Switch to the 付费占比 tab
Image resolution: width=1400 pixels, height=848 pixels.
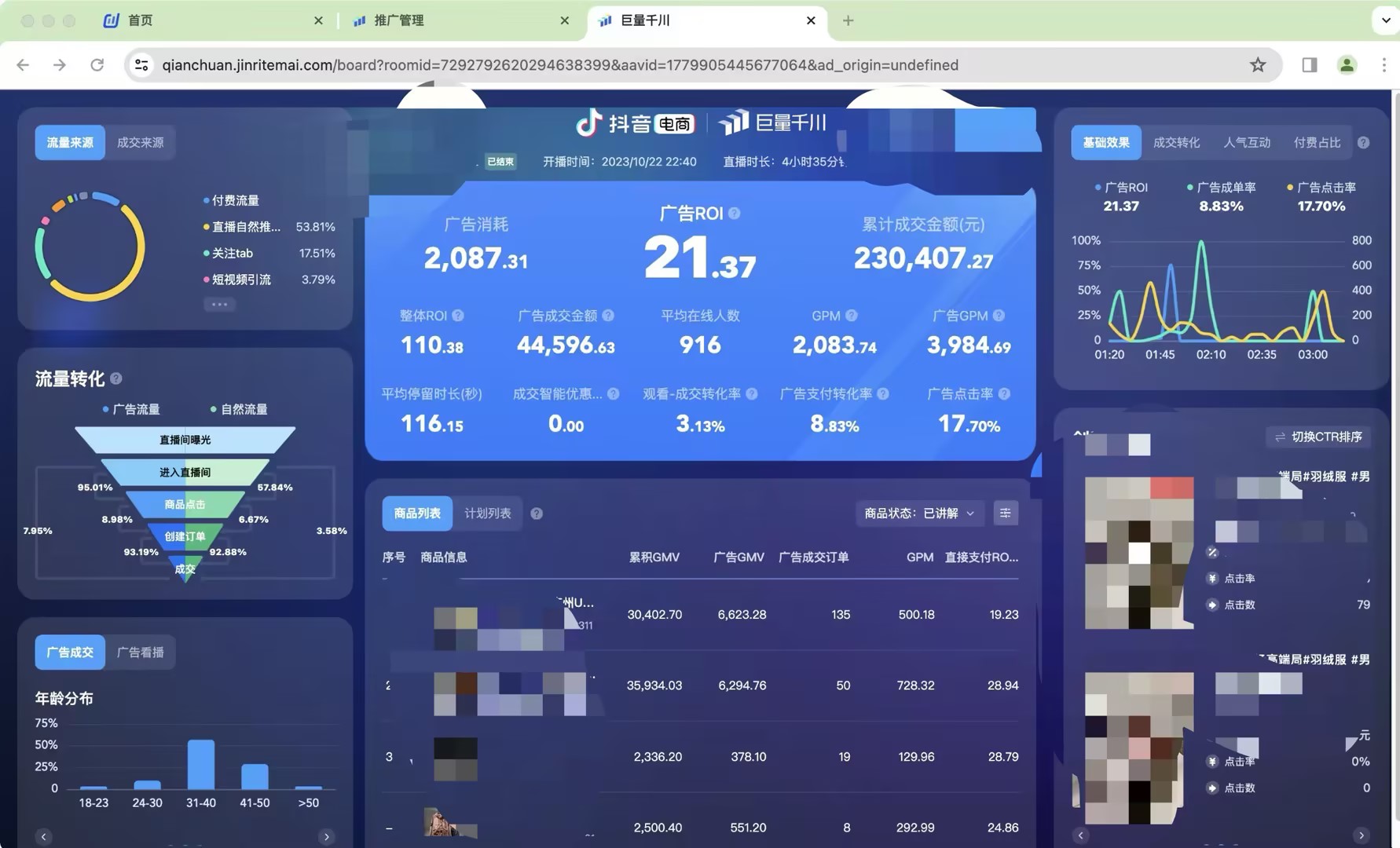click(1317, 143)
